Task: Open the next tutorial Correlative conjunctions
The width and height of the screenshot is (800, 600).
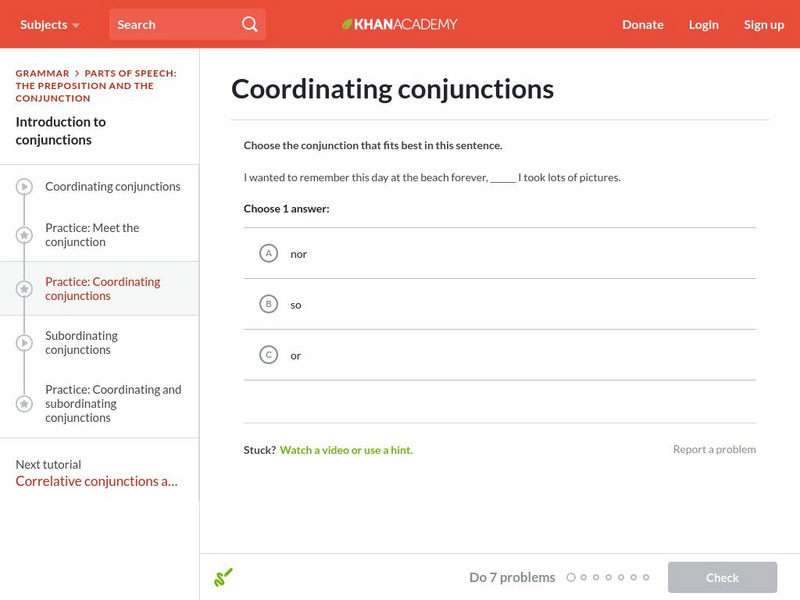Action: [x=97, y=481]
